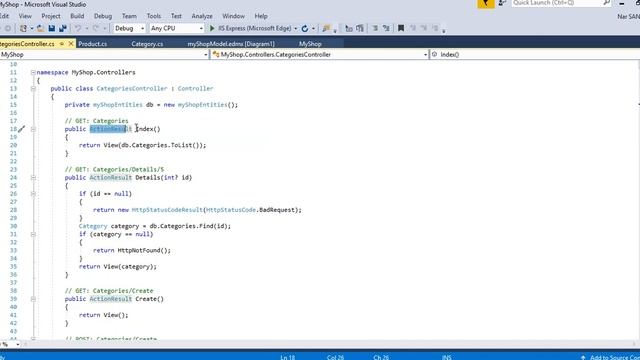Open the Analyze menu
Viewport: 640px width, 360px height.
[202, 16]
